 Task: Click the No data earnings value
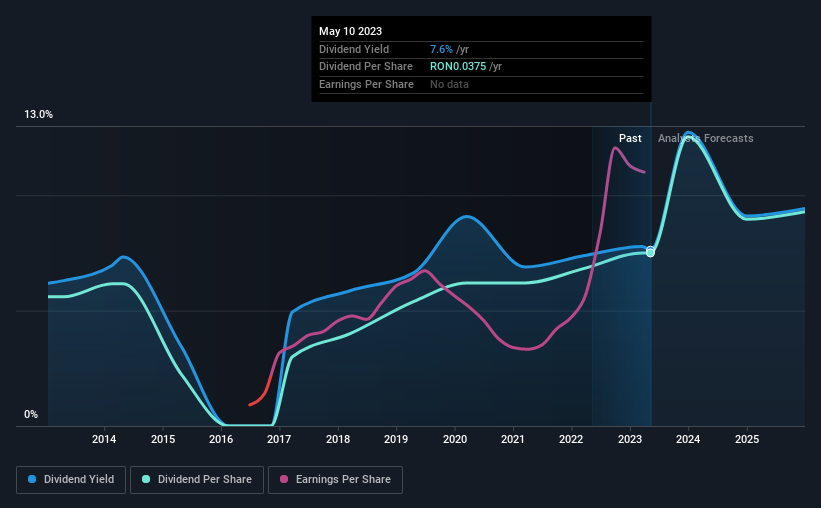point(449,84)
